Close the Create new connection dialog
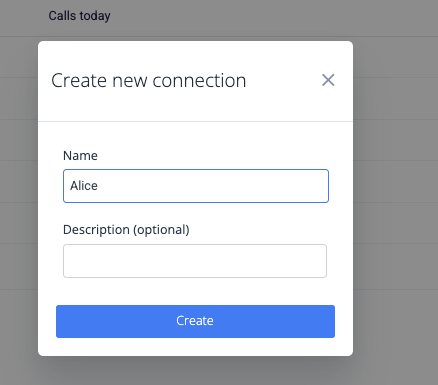Image resolution: width=438 pixels, height=385 pixels. click(x=328, y=80)
